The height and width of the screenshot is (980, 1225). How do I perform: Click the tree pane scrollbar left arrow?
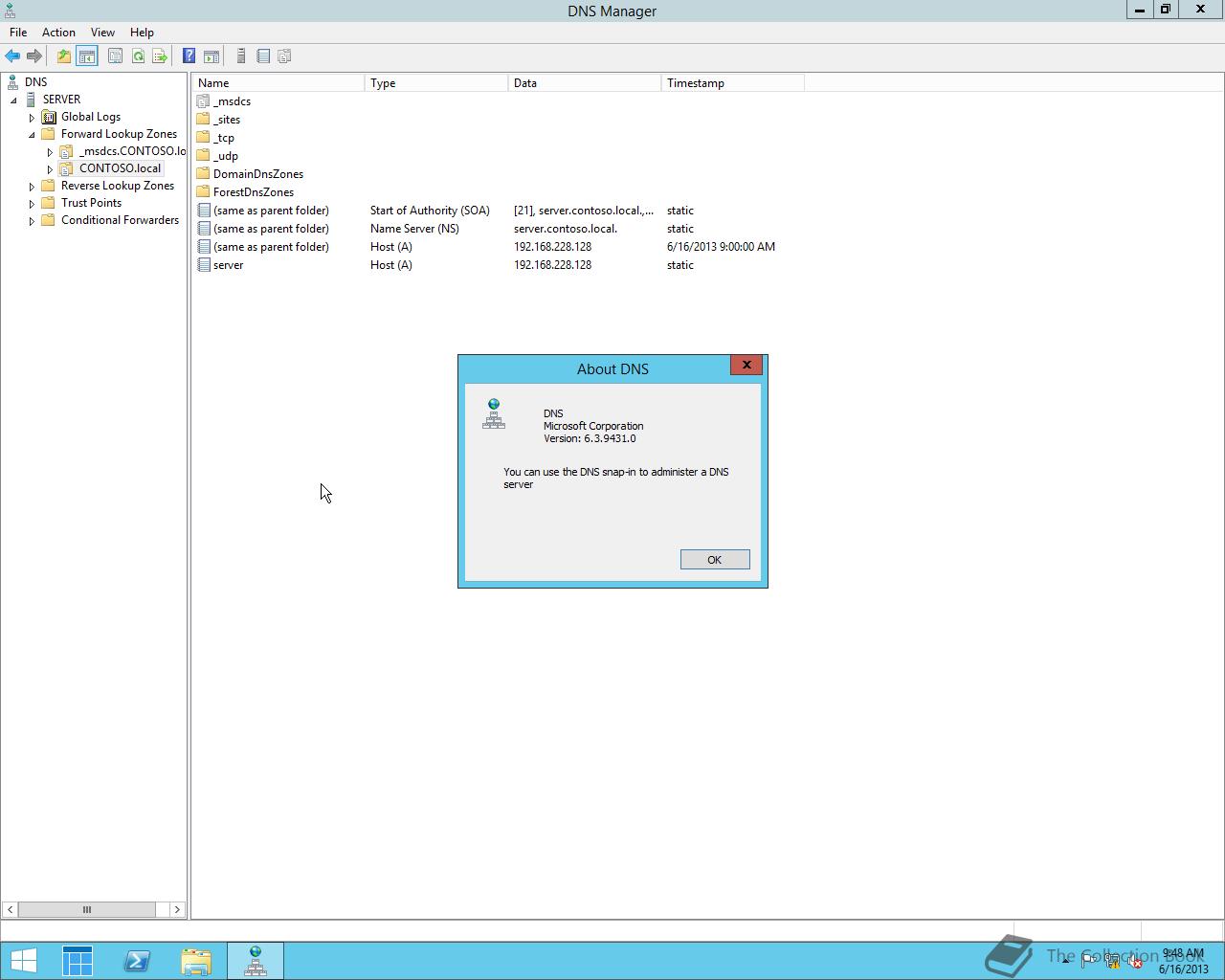click(10, 909)
